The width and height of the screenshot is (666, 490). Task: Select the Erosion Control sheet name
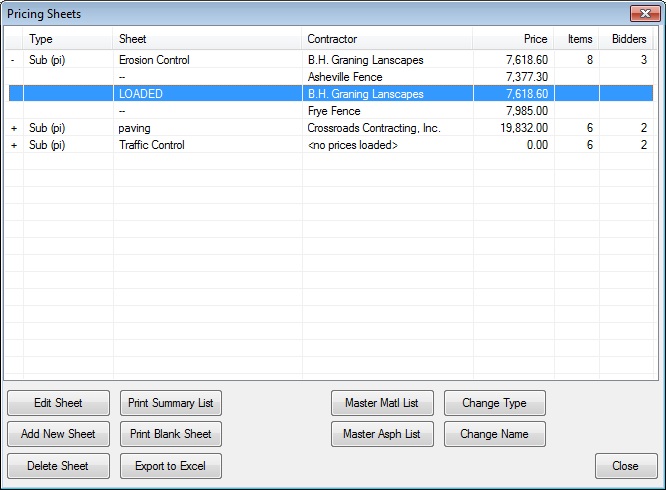pos(154,60)
